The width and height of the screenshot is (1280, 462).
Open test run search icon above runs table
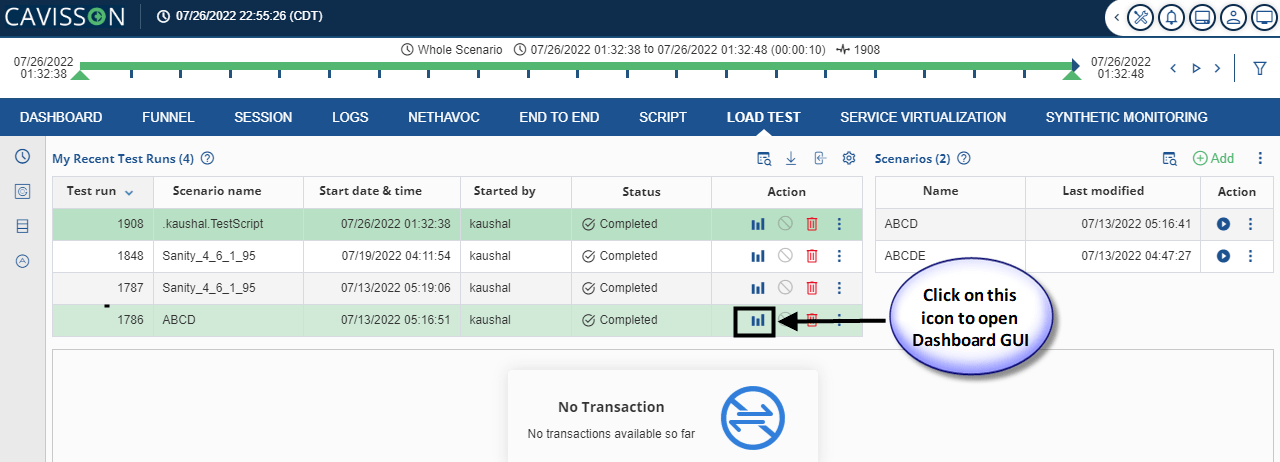click(764, 158)
